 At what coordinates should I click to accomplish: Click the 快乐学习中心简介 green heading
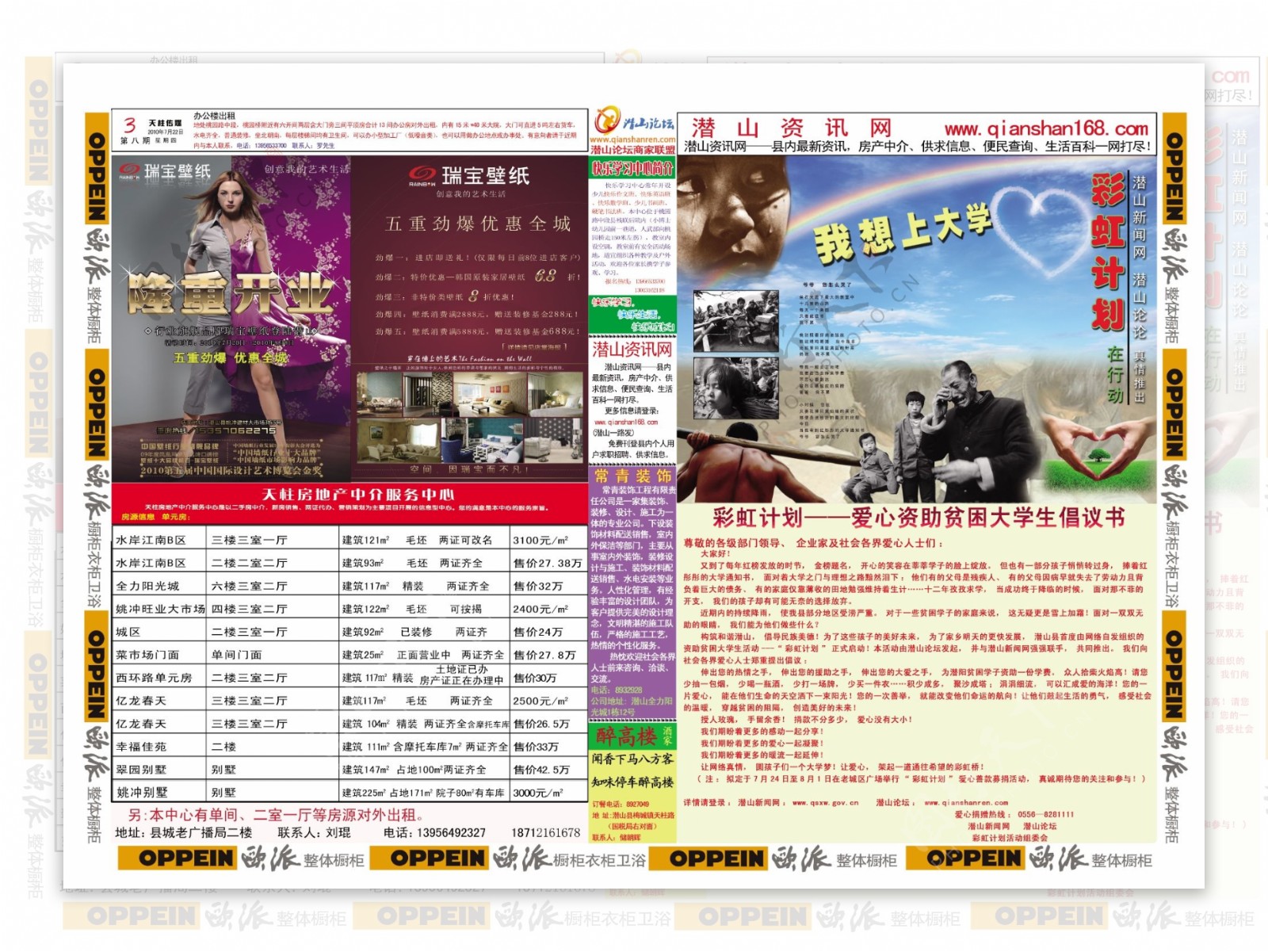(x=632, y=168)
